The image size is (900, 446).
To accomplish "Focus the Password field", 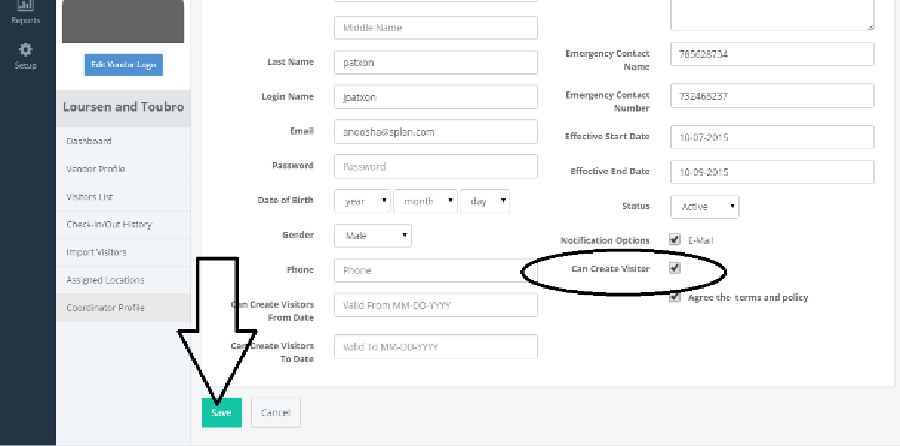I will coord(436,166).
